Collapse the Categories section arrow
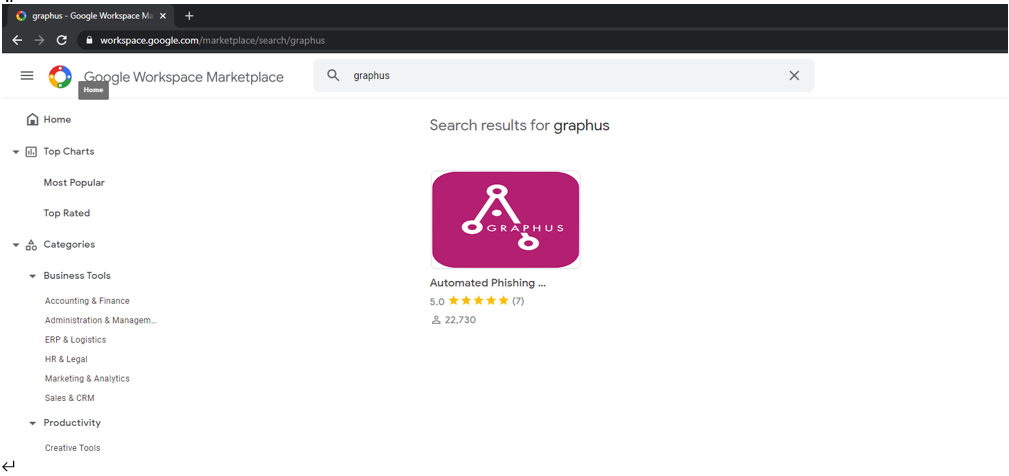 [16, 245]
